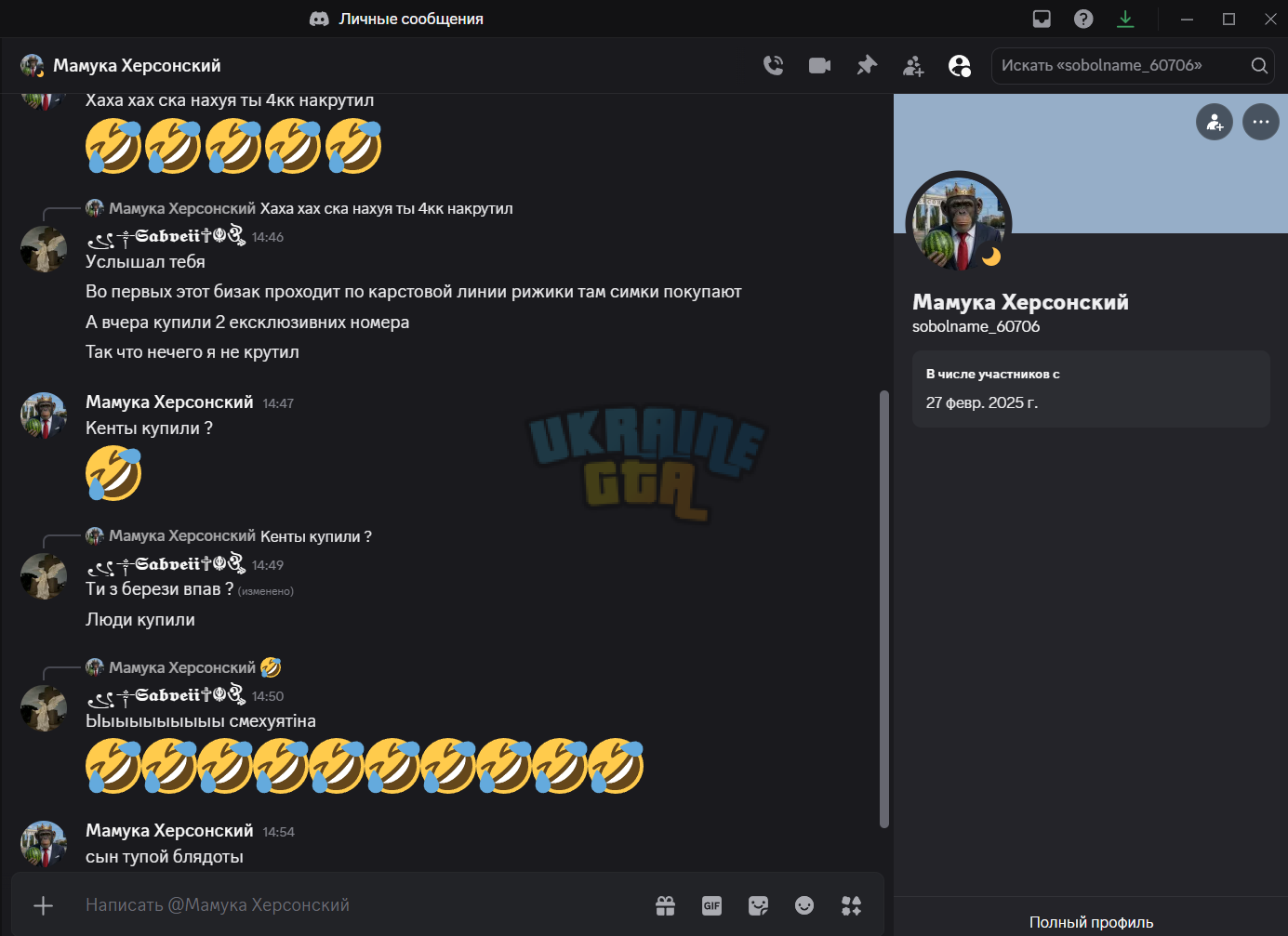The image size is (1288, 936).
Task: Click the Discord logo in title bar
Action: pos(319,19)
